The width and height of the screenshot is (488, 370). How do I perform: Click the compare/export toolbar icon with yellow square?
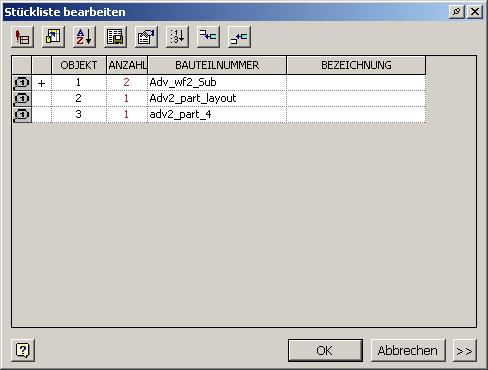click(x=53, y=37)
